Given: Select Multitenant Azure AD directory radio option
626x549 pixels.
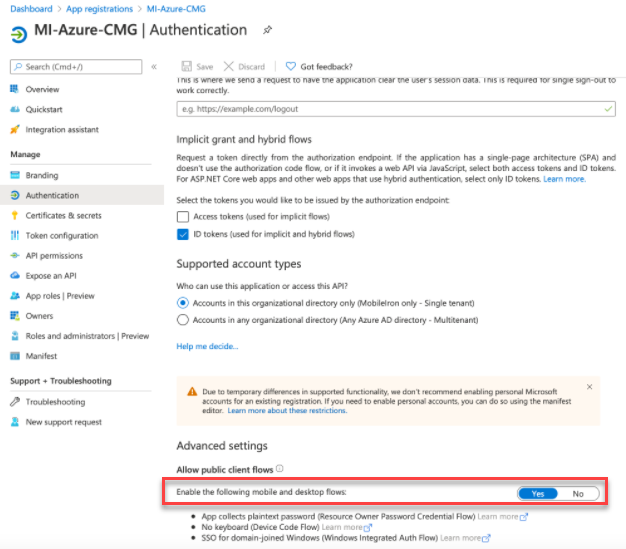Looking at the screenshot, I should (x=183, y=320).
